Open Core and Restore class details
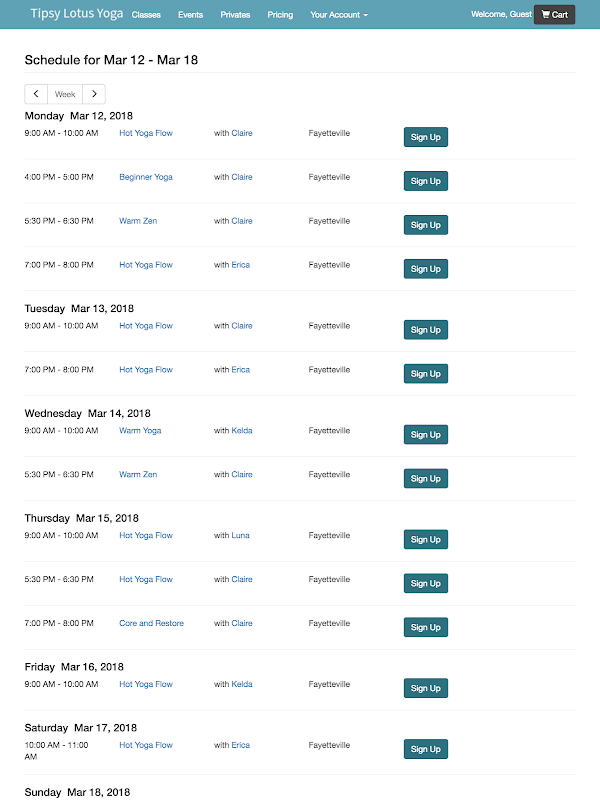 (x=152, y=623)
